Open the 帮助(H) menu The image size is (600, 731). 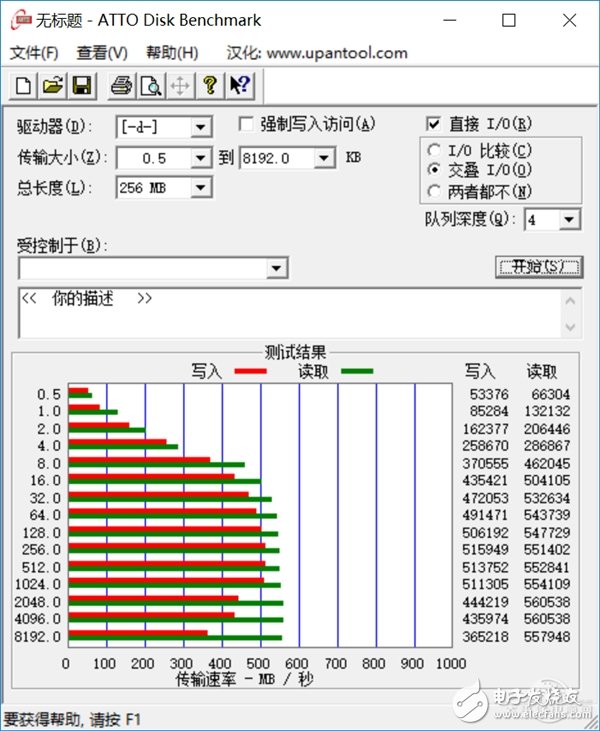(172, 53)
